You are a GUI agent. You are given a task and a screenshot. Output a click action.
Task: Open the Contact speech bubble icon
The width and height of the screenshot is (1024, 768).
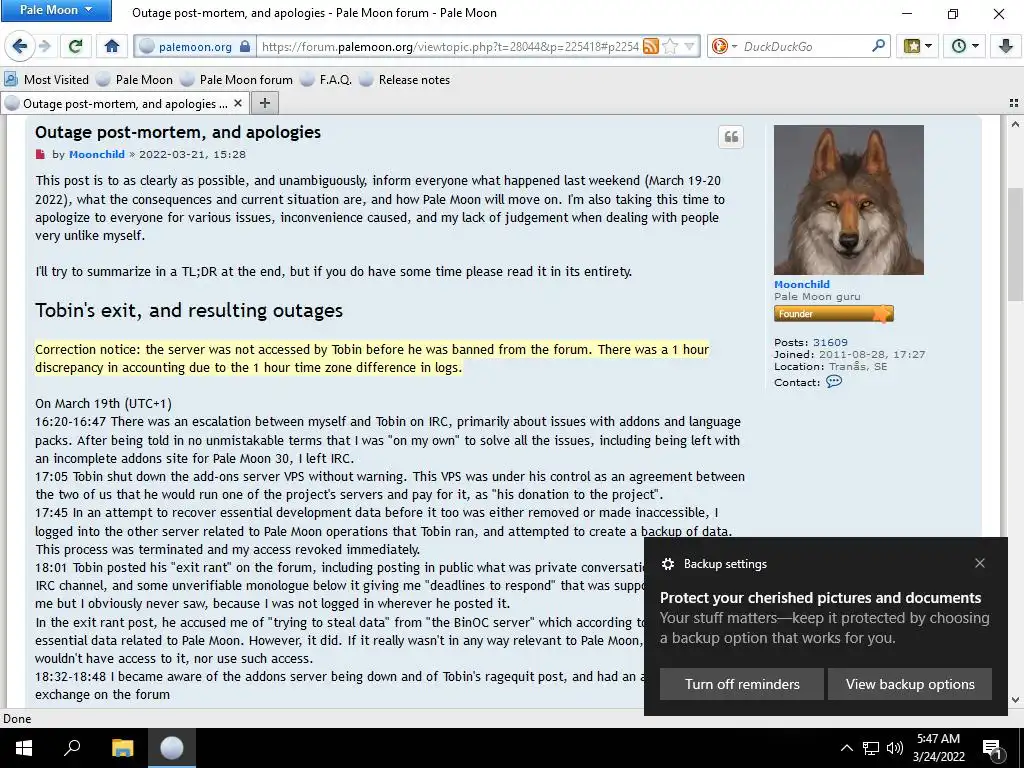point(834,381)
